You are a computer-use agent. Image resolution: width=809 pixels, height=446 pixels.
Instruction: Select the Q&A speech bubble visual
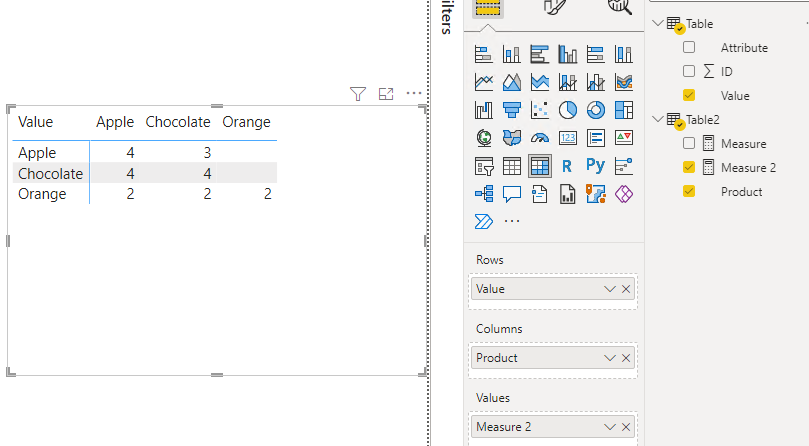pyautogui.click(x=511, y=194)
